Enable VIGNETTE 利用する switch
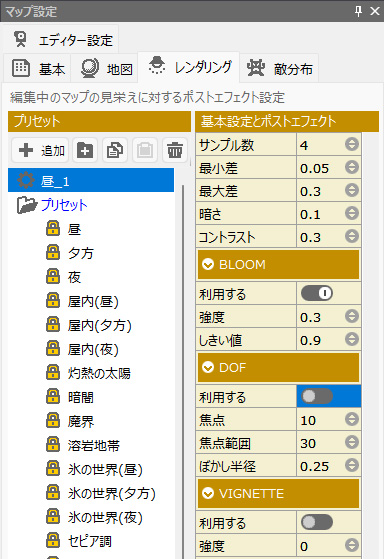Viewport: 384px width, 559px height. (x=317, y=523)
